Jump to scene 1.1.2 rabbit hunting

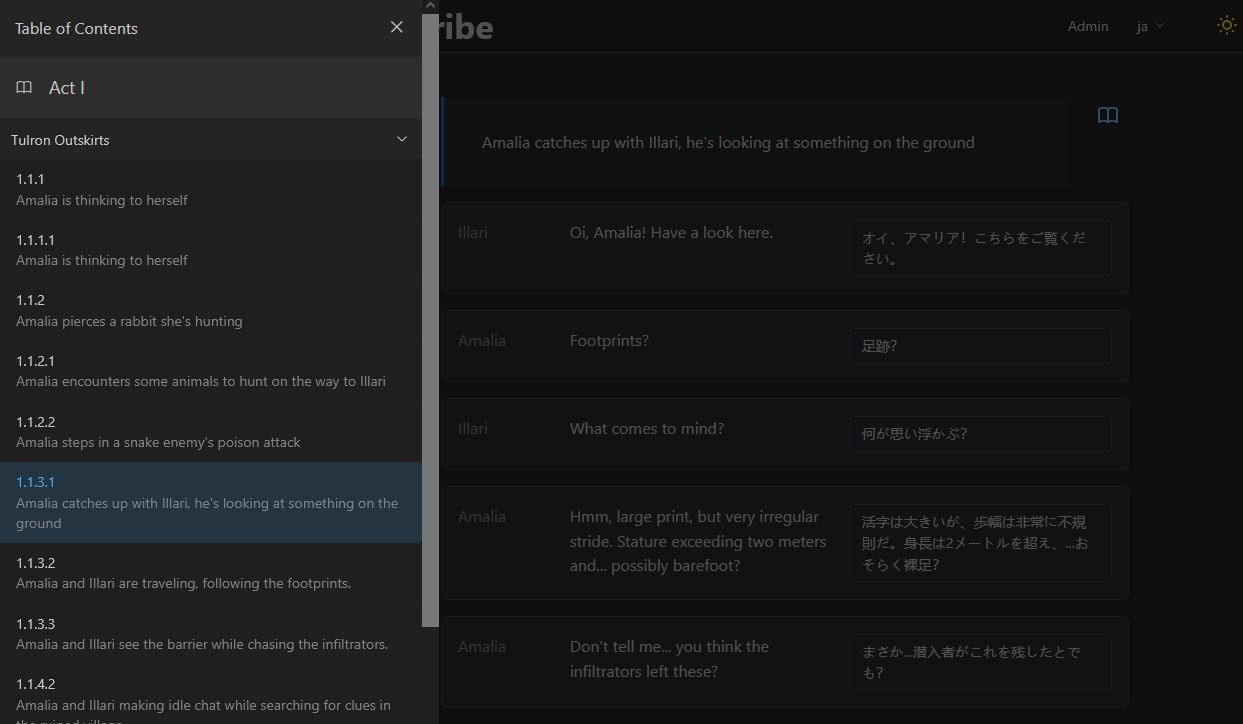[128, 310]
